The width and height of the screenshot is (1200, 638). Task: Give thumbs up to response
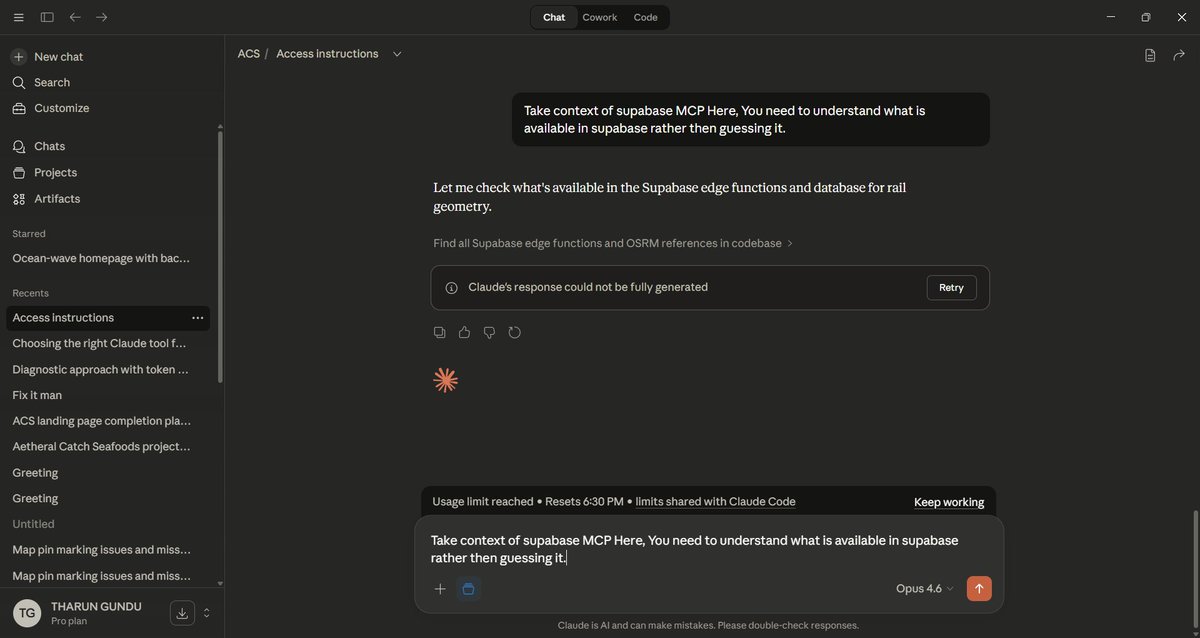tap(464, 332)
